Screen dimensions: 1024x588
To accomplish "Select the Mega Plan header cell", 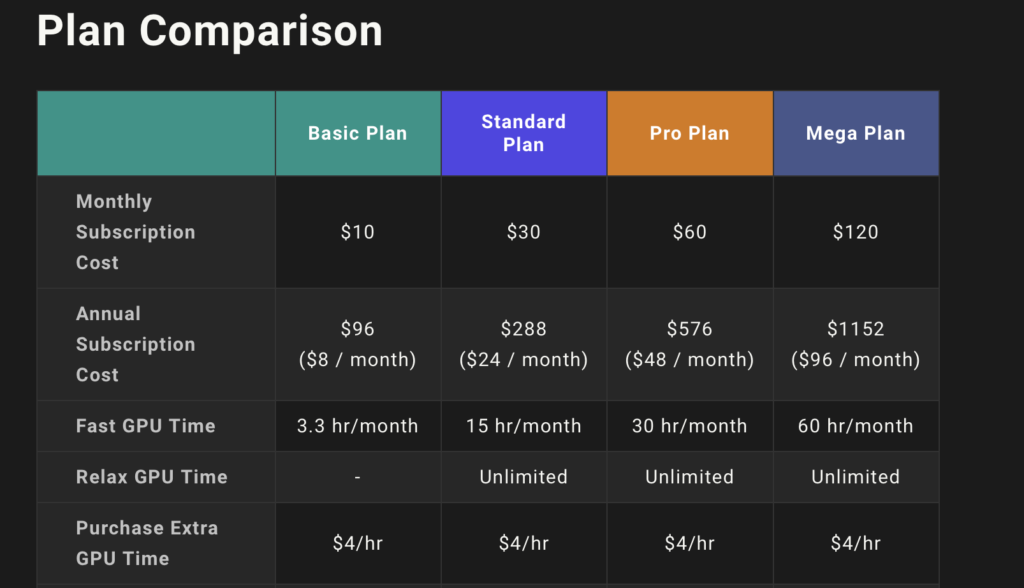I will [856, 133].
